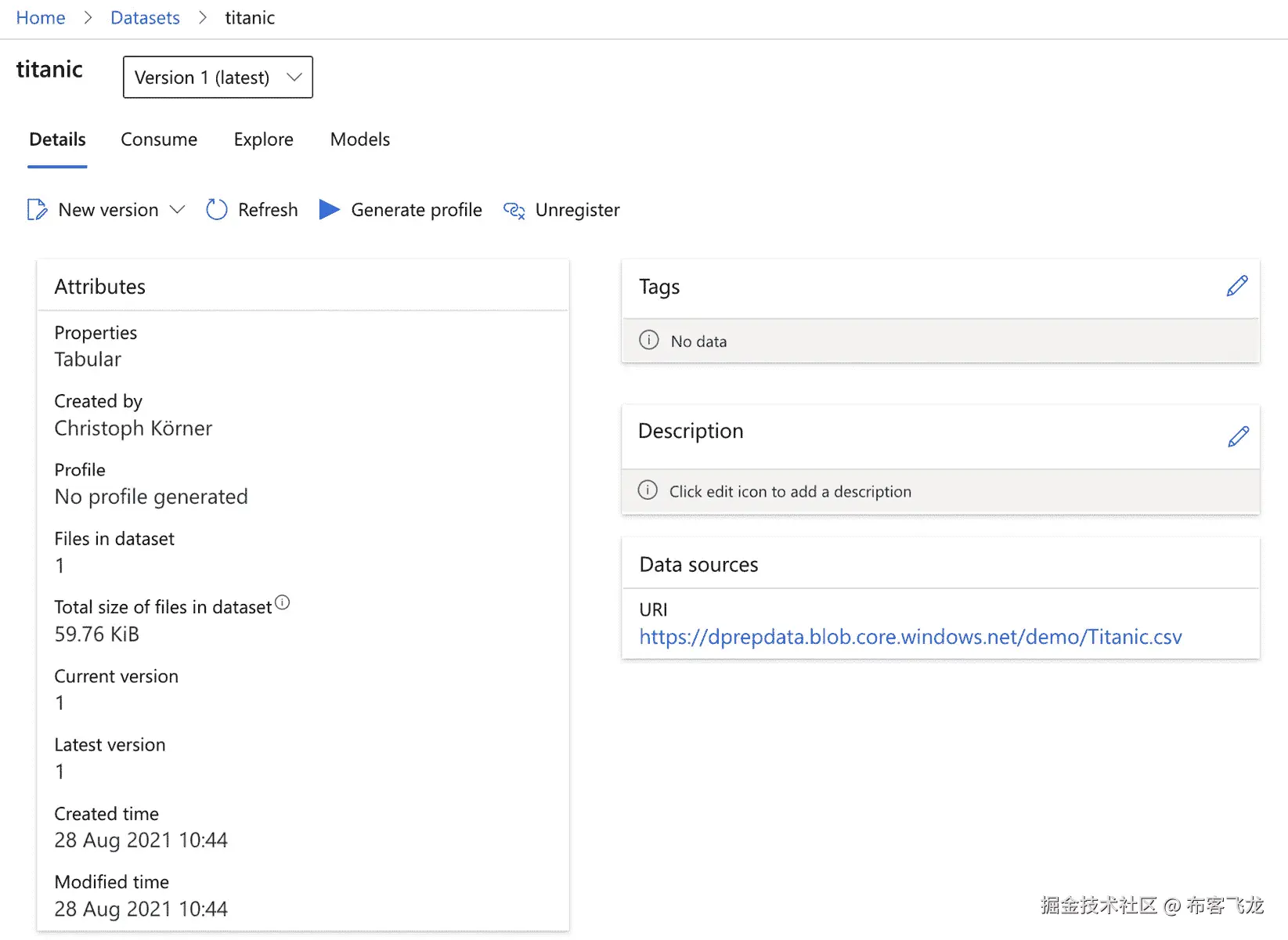Navigate to Datasets in the breadcrumb
This screenshot has height=940, width=1288.
(145, 18)
